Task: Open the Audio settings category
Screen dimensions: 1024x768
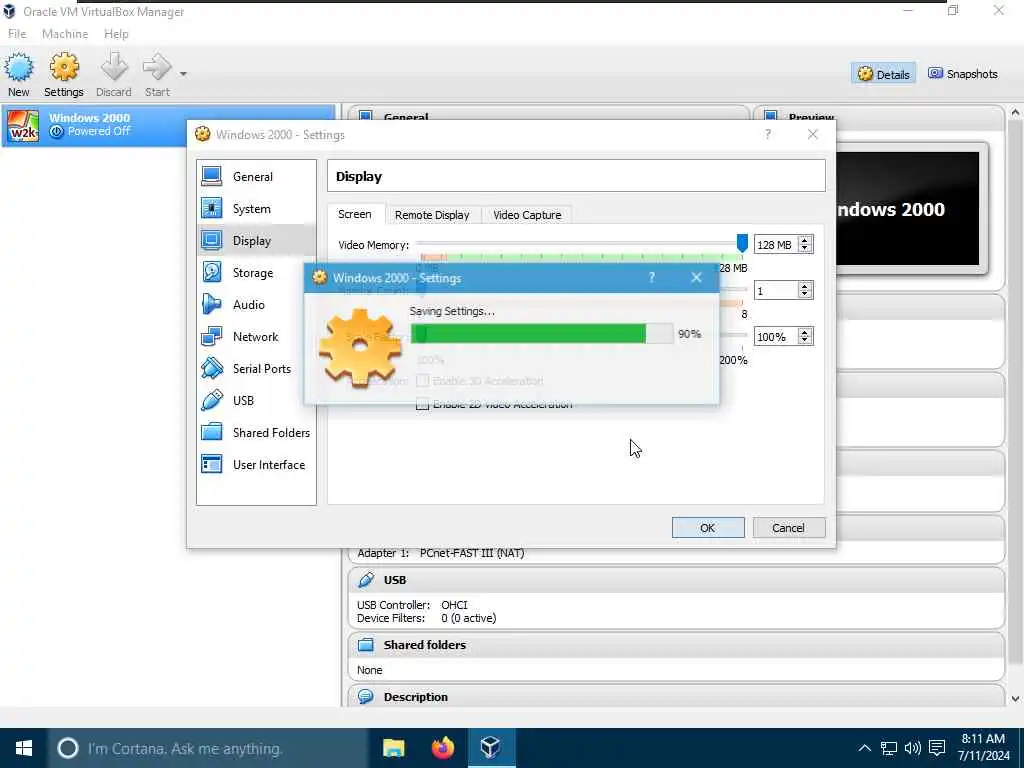Action: [x=256, y=304]
